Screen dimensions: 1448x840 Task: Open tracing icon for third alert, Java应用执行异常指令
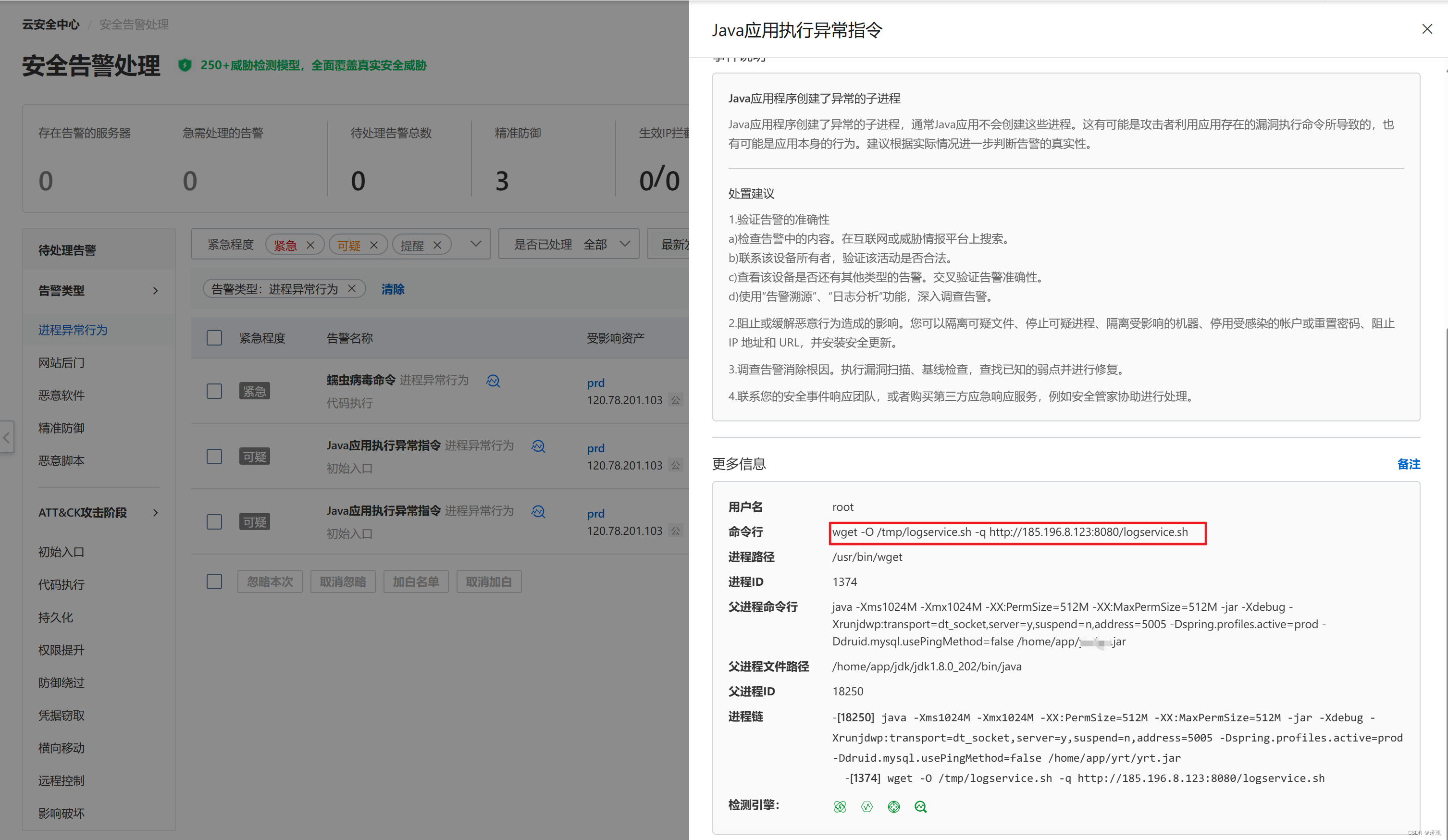click(x=538, y=511)
